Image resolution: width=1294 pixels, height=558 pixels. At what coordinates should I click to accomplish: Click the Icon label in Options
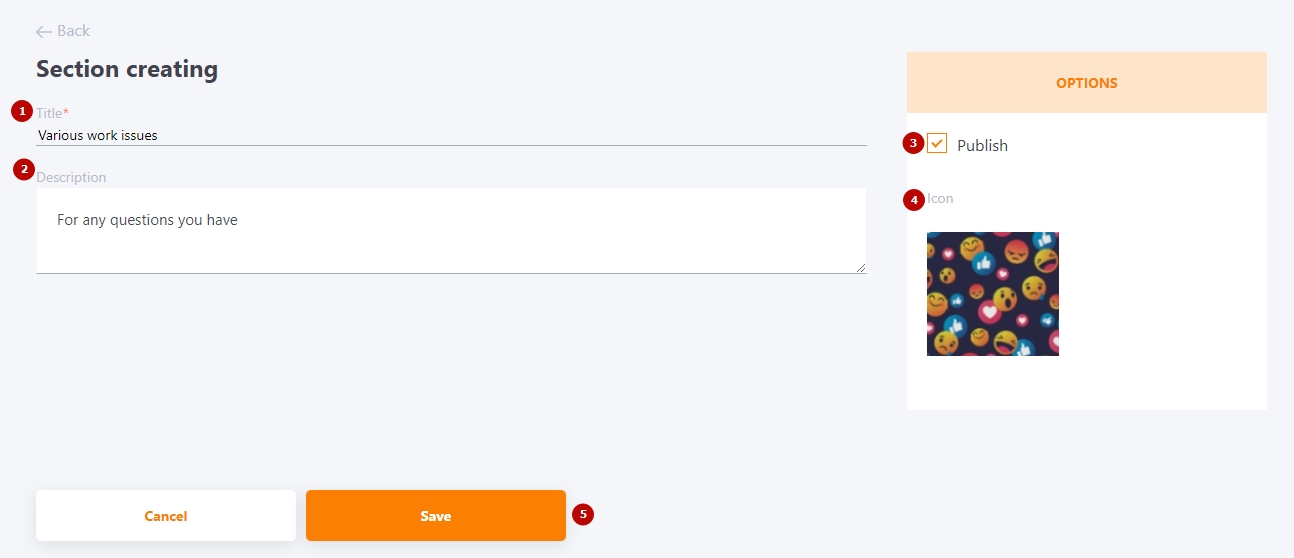[940, 198]
